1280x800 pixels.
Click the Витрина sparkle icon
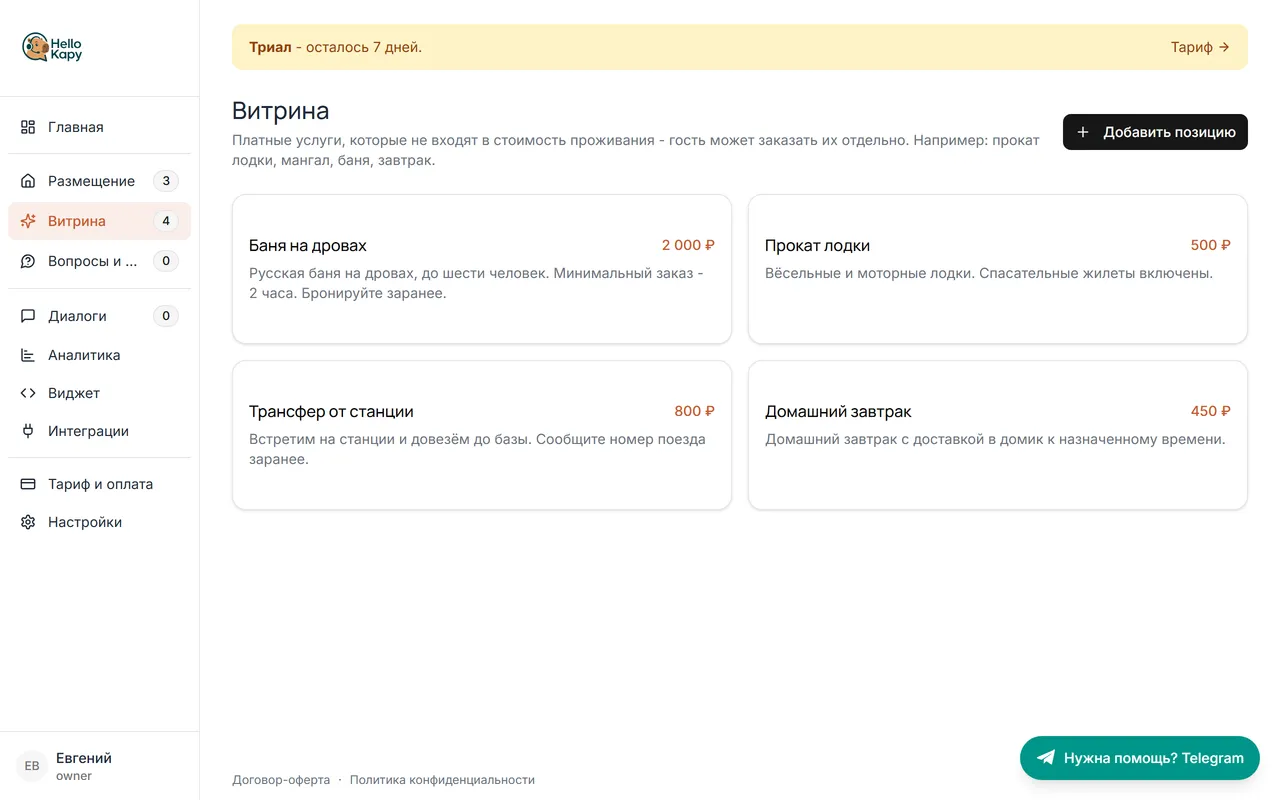[28, 221]
